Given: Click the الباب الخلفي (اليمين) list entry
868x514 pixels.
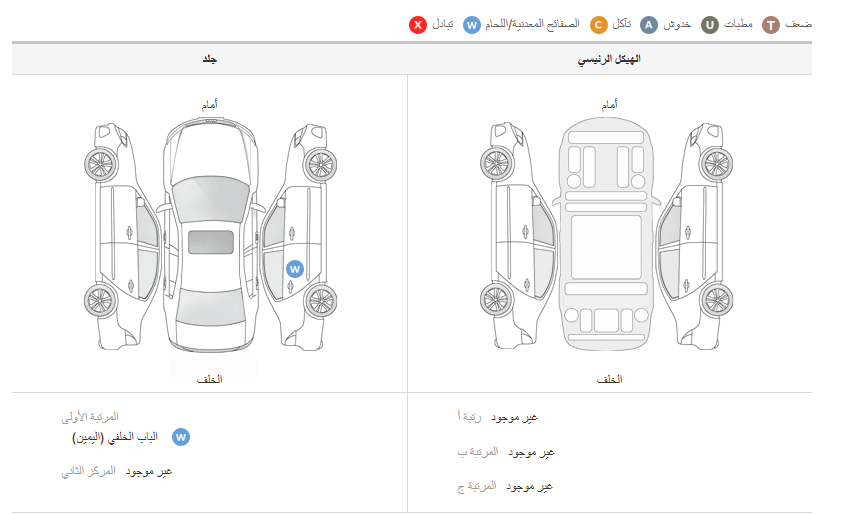Looking at the screenshot, I should tap(114, 438).
